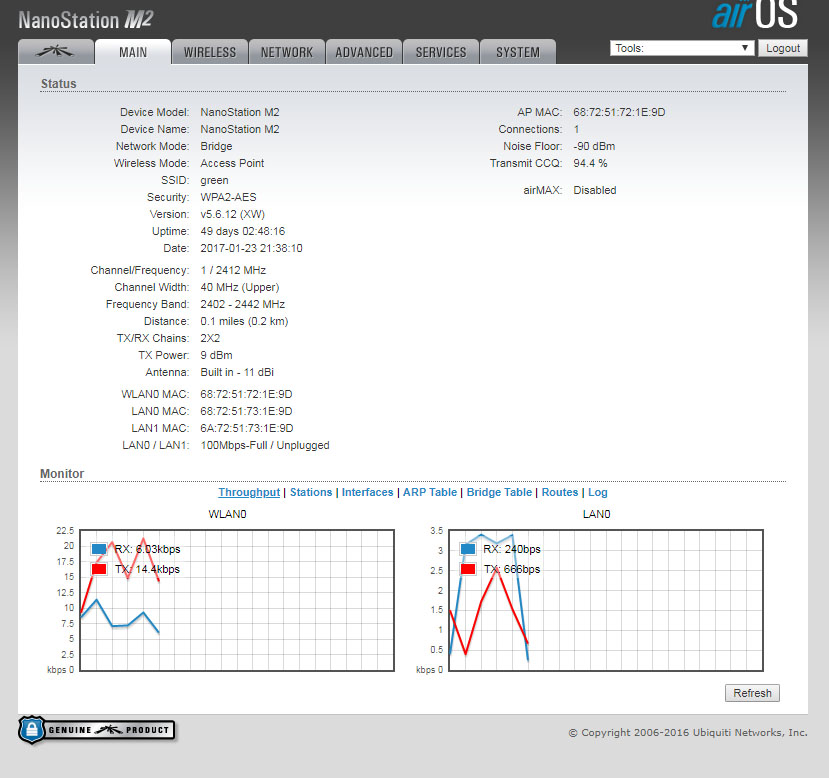Click the Refresh button

click(x=752, y=693)
